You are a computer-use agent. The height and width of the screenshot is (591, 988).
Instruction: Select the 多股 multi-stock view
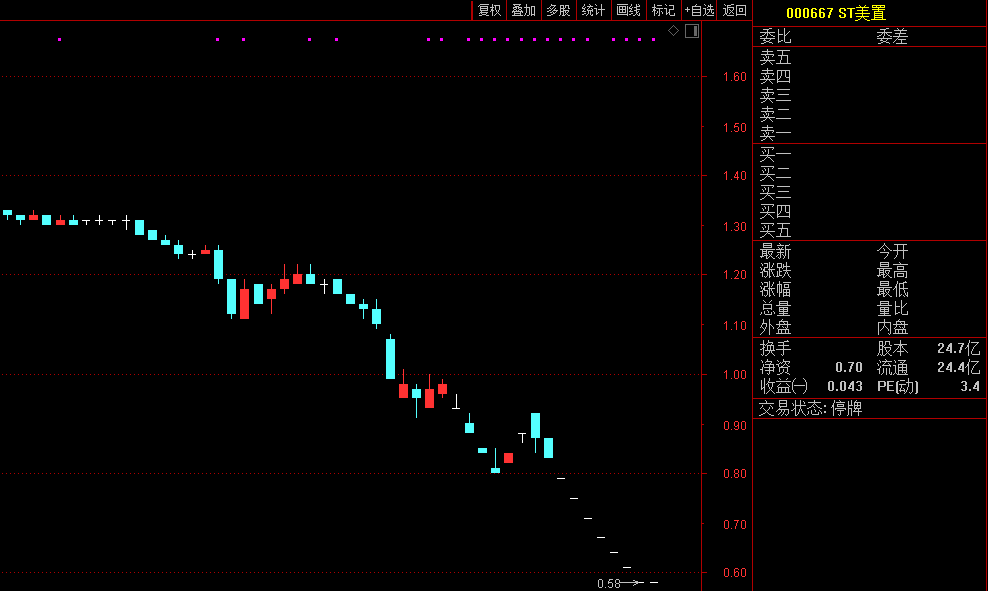[x=558, y=10]
